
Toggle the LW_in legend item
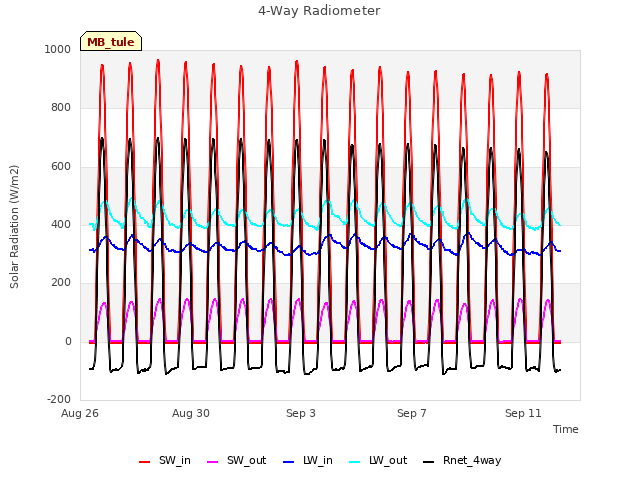[308, 461]
